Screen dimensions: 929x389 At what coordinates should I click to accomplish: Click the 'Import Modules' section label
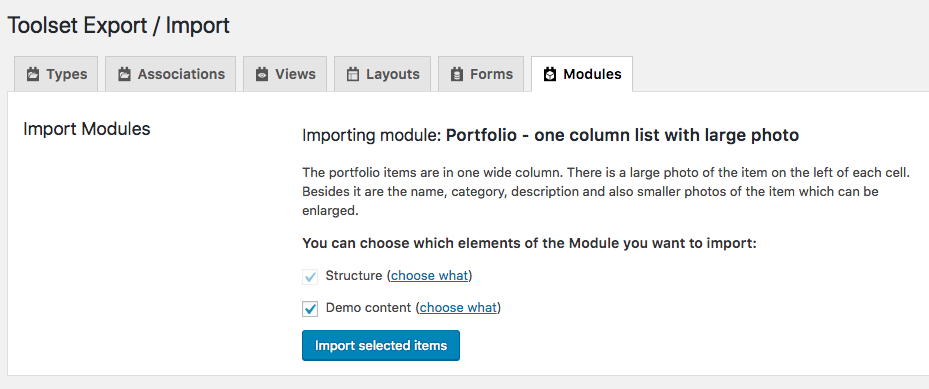[87, 129]
